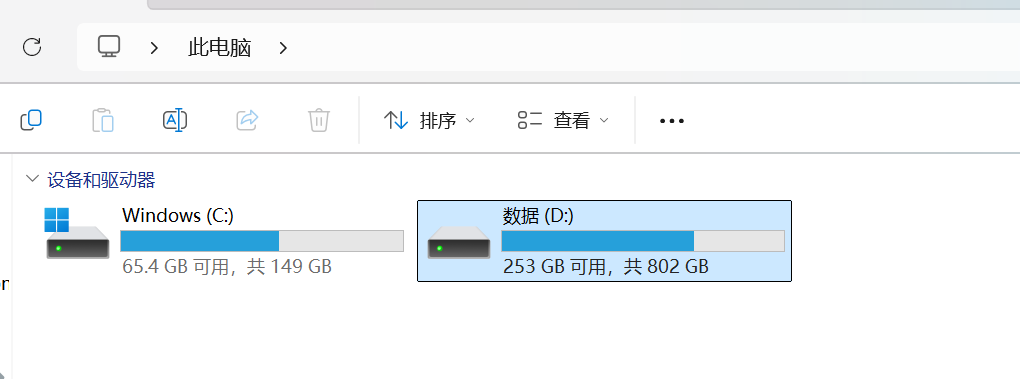
Task: Click the computer icon in address bar
Action: point(109,46)
